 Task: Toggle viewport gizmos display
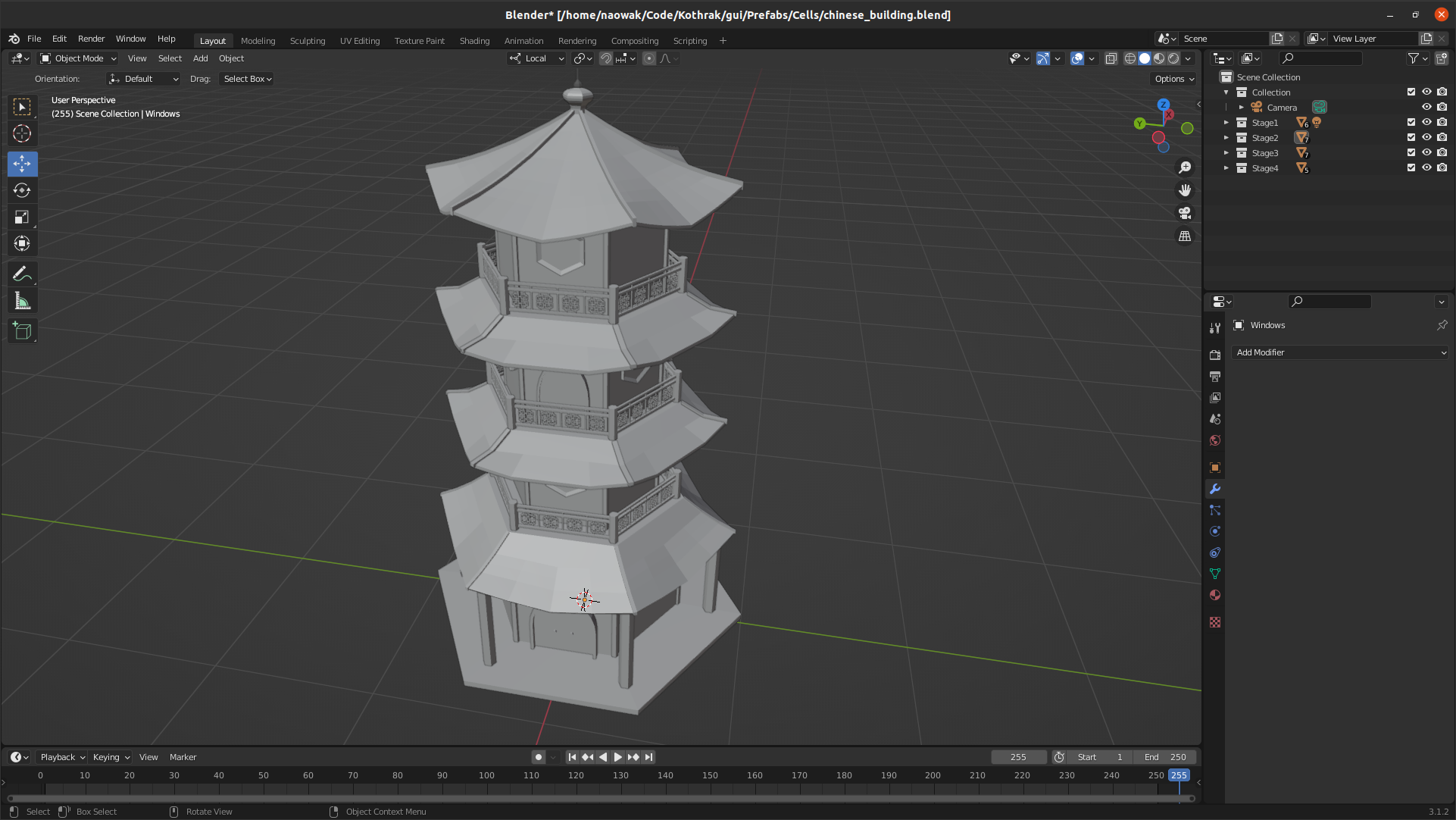click(1043, 58)
